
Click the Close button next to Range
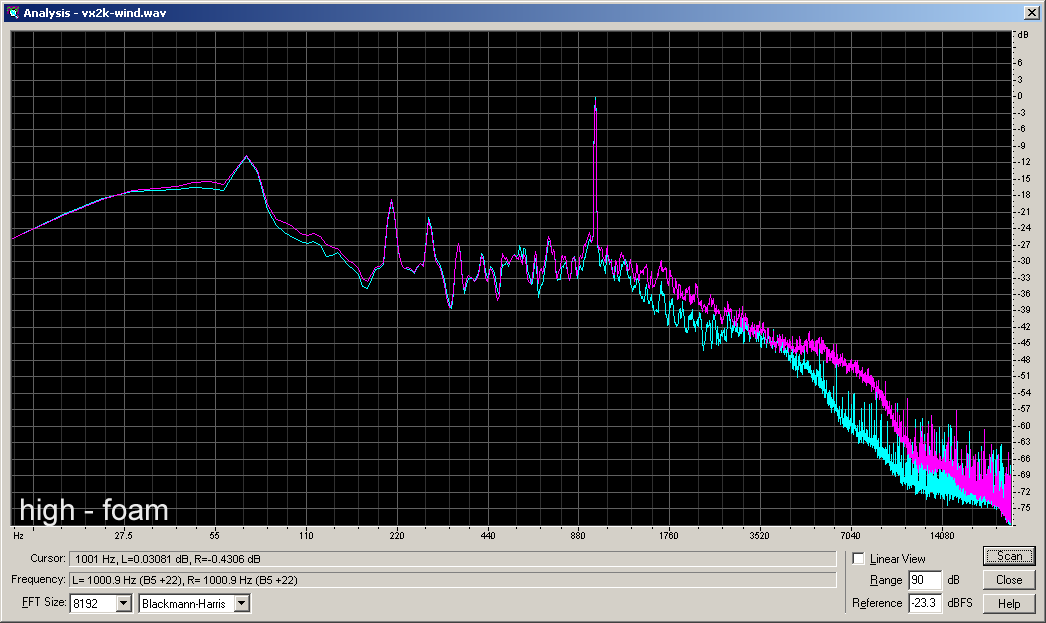[x=1009, y=580]
